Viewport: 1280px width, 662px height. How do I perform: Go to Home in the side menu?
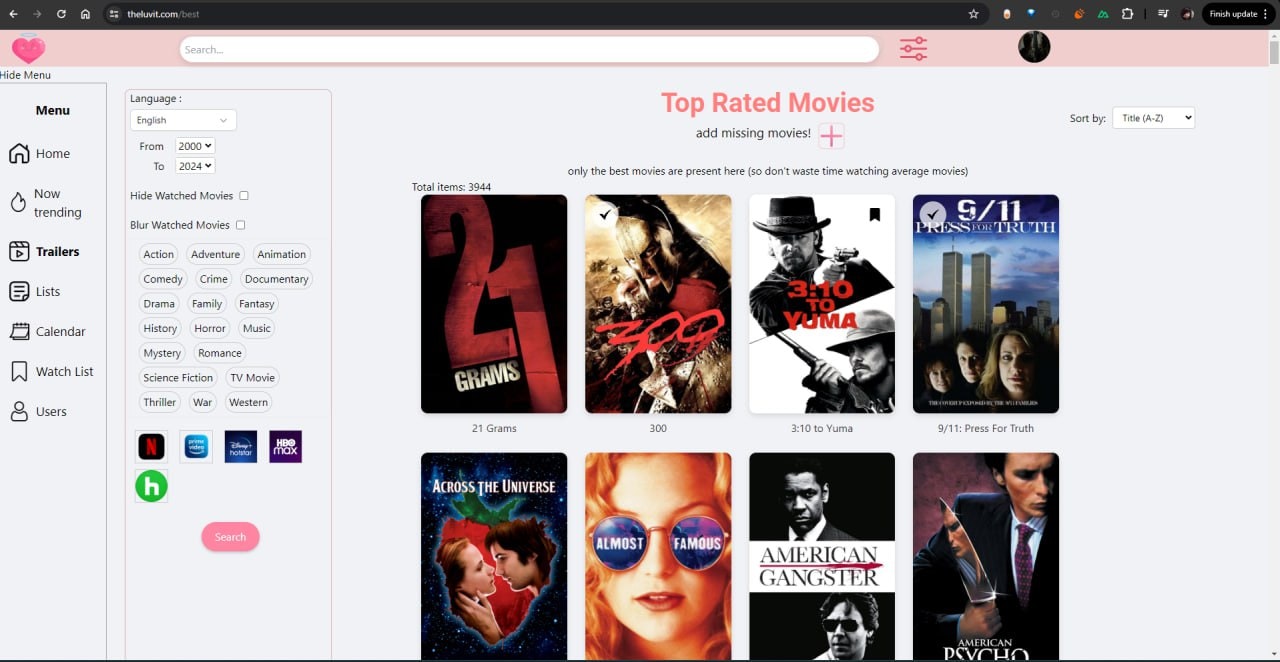(40, 153)
